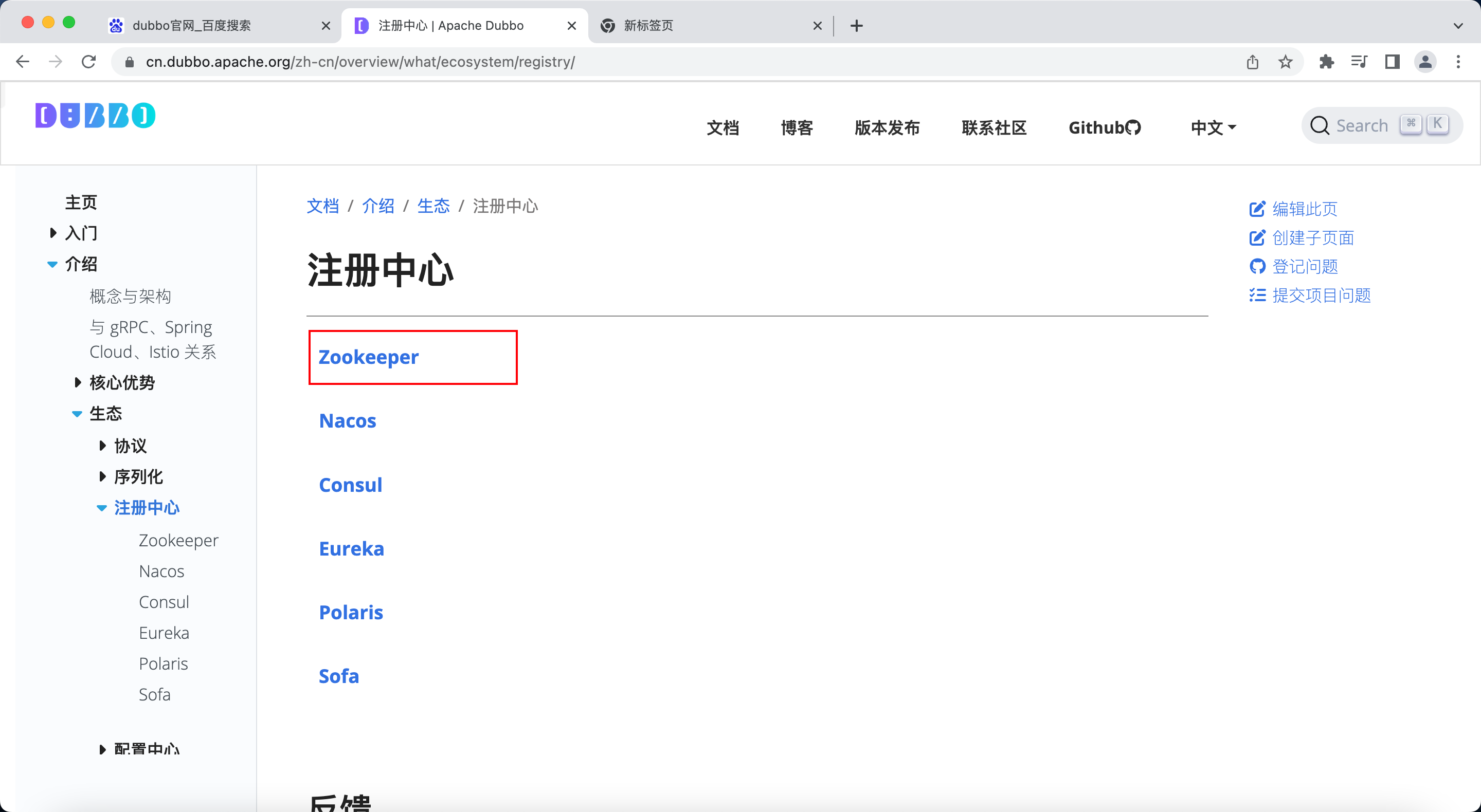This screenshot has width=1481, height=812.
Task: Open the 联系社区 nav menu item
Action: pos(994,127)
